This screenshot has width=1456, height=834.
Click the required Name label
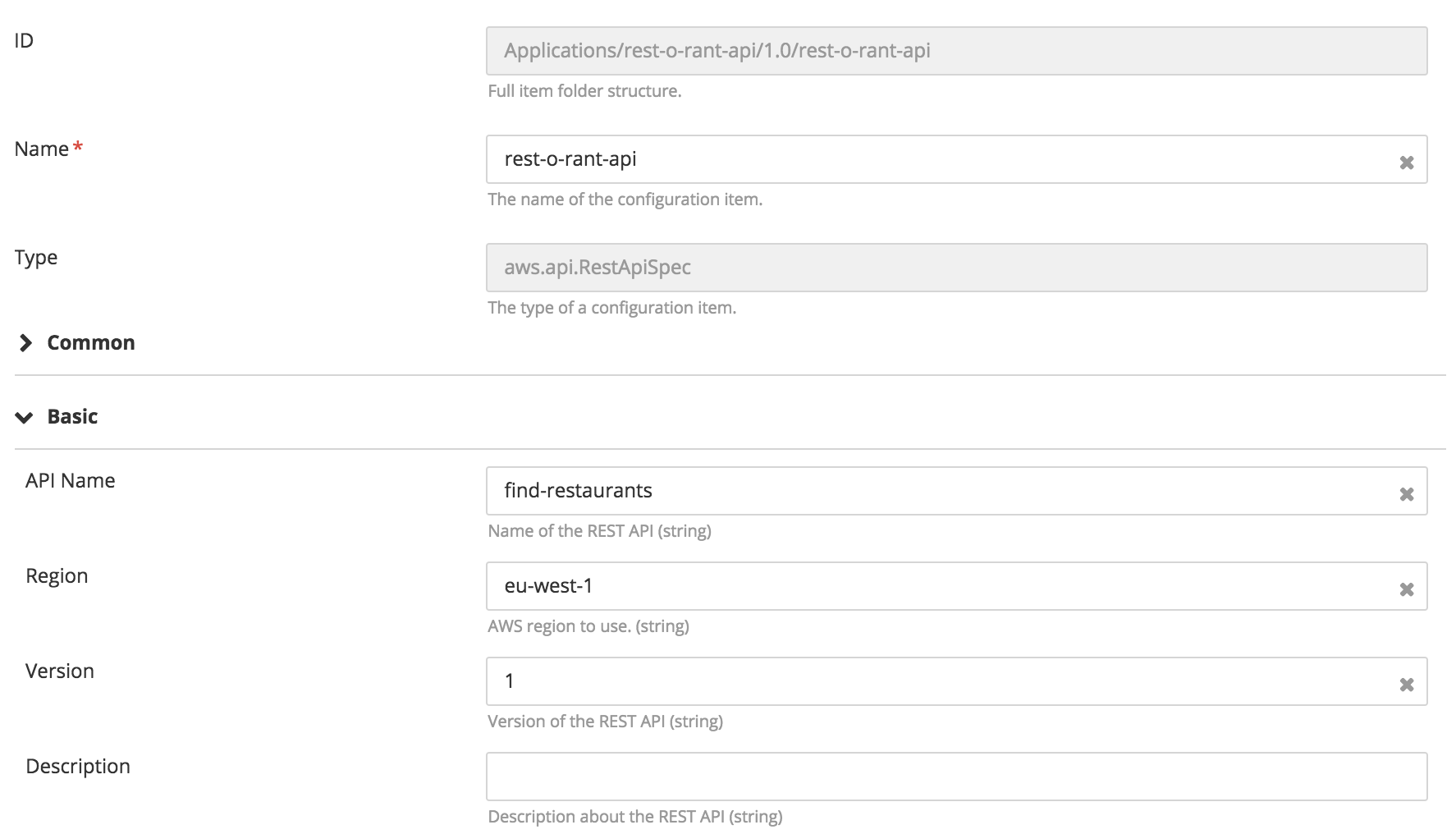click(x=42, y=149)
